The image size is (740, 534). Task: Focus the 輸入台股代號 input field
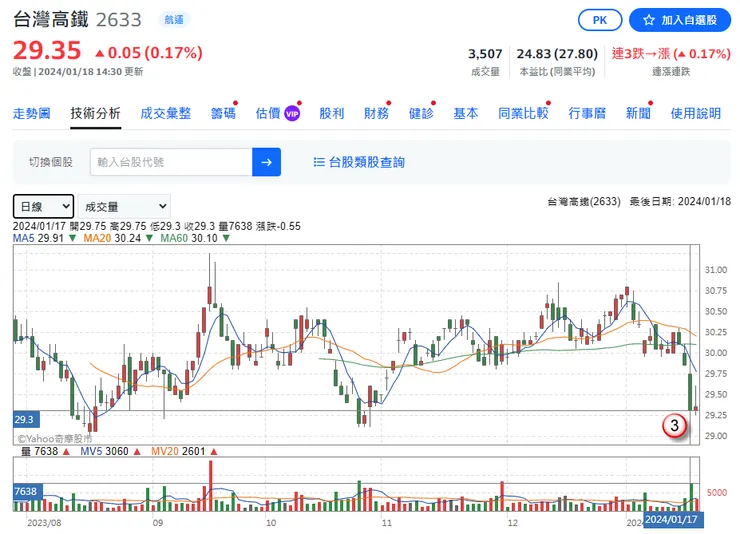(x=171, y=162)
